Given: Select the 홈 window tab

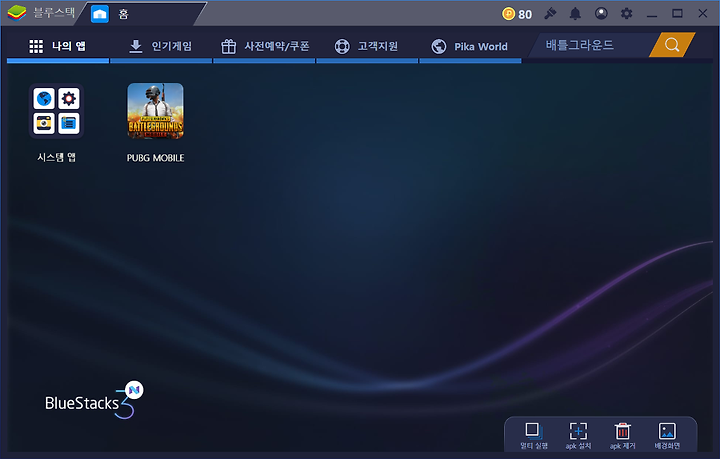Looking at the screenshot, I should tap(142, 14).
